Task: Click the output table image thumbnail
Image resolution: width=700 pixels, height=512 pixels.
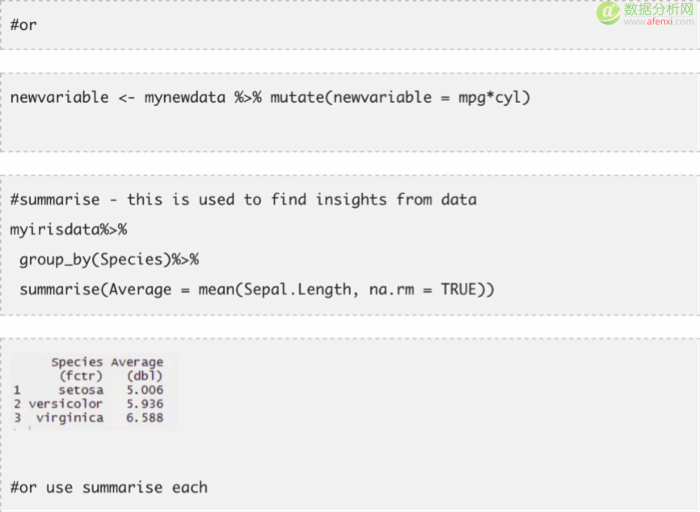Action: 93,391
